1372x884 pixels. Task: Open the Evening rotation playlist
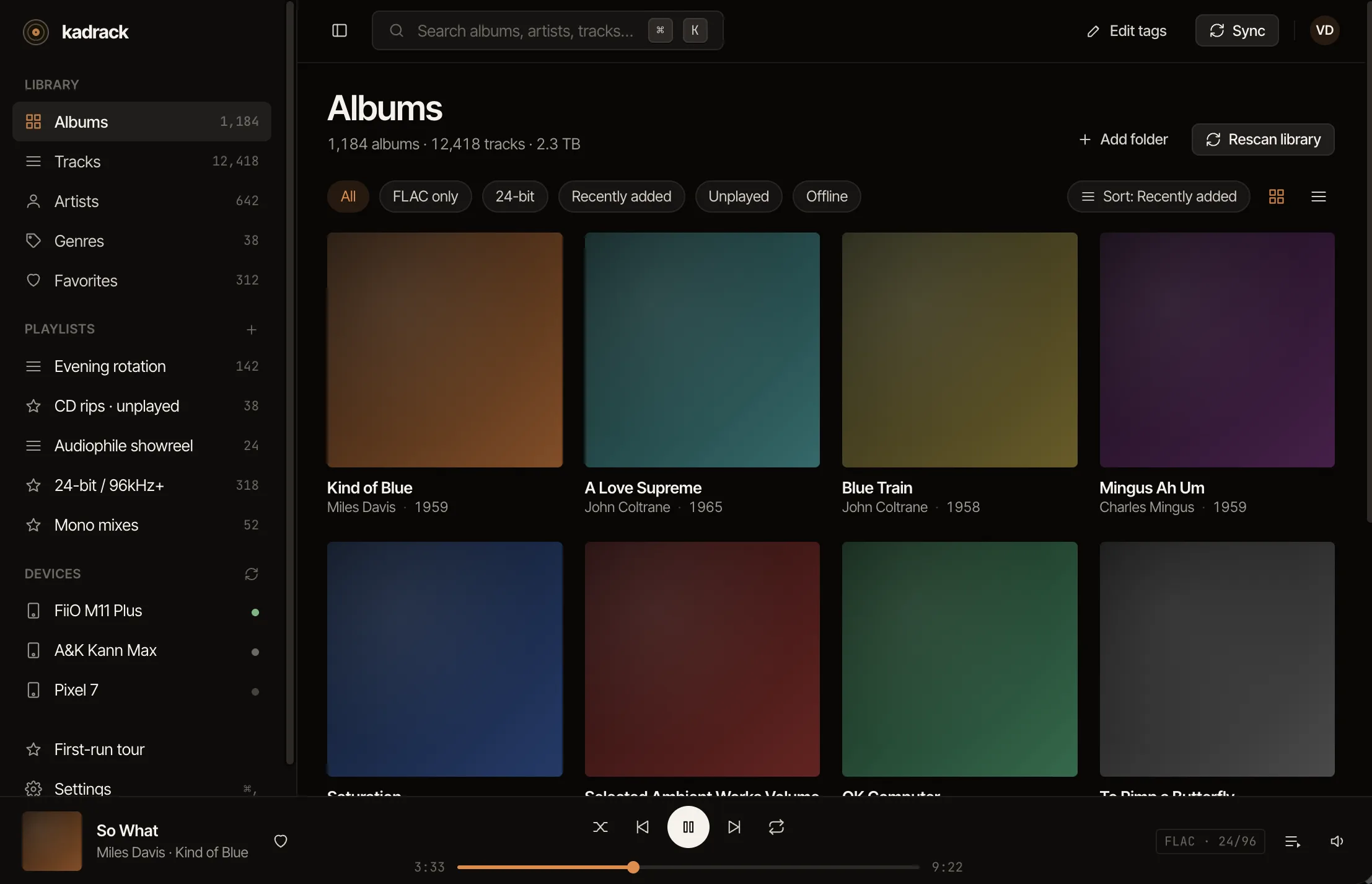pyautogui.click(x=142, y=366)
